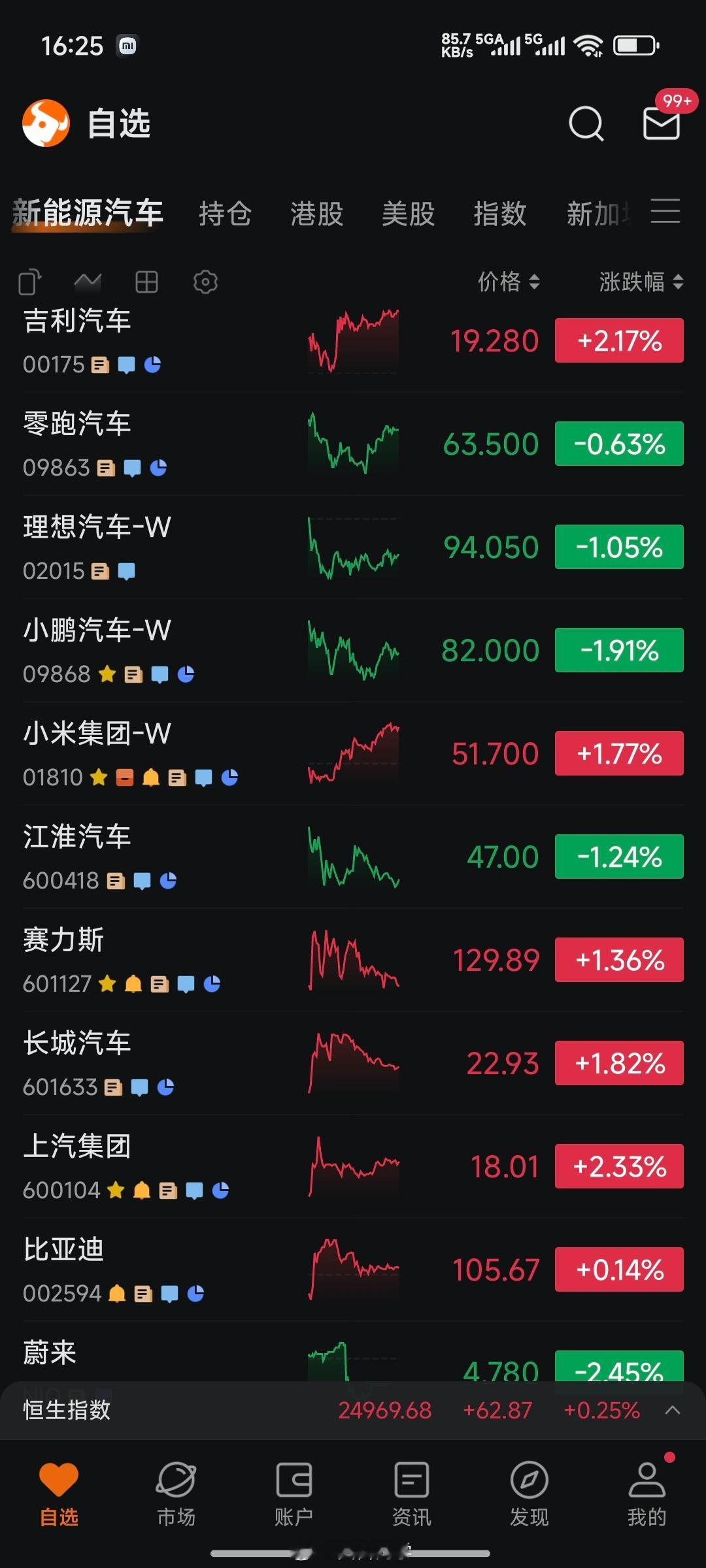
Task: Tap the copy list icon above 吉利汽车
Action: (x=30, y=282)
